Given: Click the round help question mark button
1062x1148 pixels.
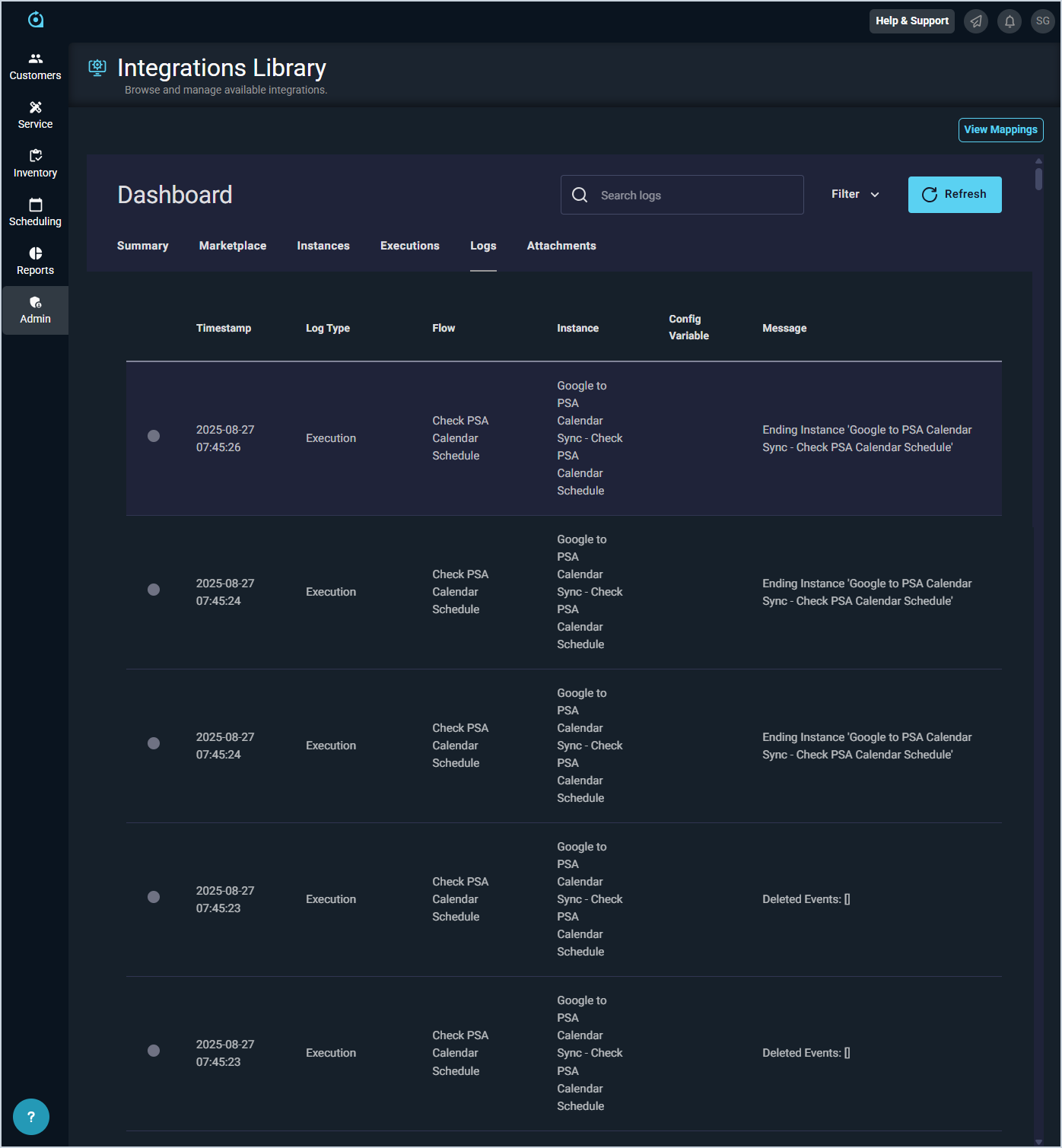Looking at the screenshot, I should 31,1117.
